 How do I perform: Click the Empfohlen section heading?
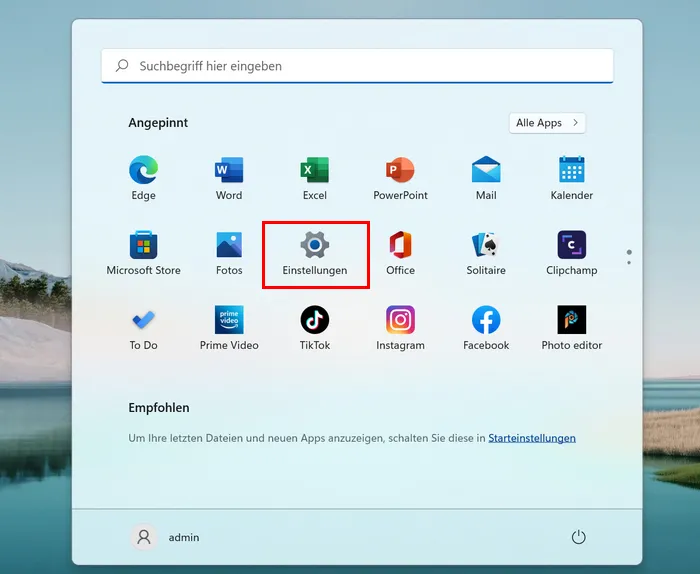tap(159, 408)
